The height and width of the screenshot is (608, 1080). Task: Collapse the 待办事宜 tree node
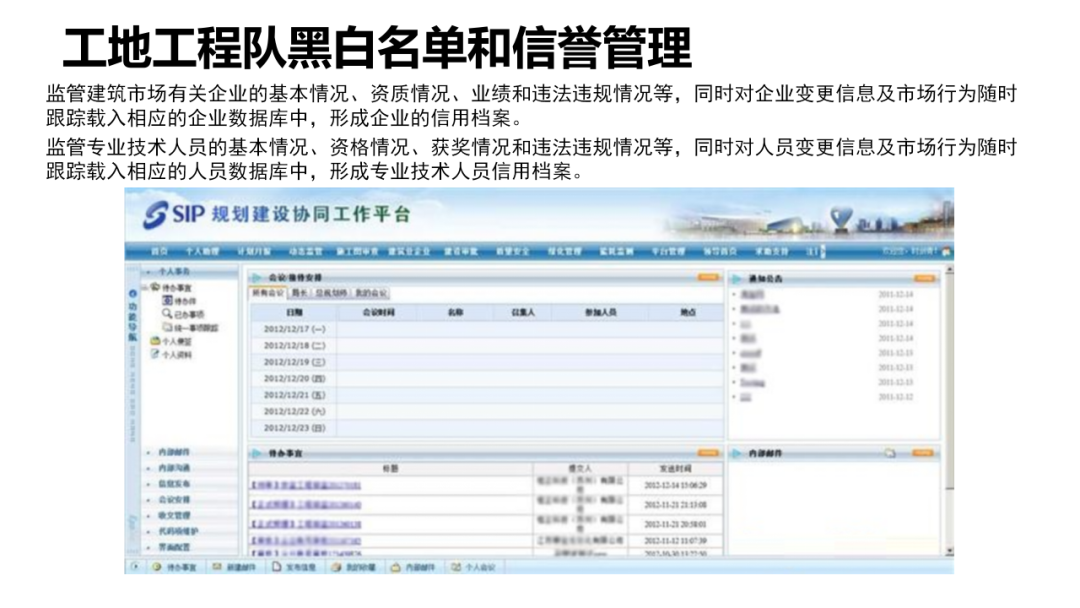point(146,287)
